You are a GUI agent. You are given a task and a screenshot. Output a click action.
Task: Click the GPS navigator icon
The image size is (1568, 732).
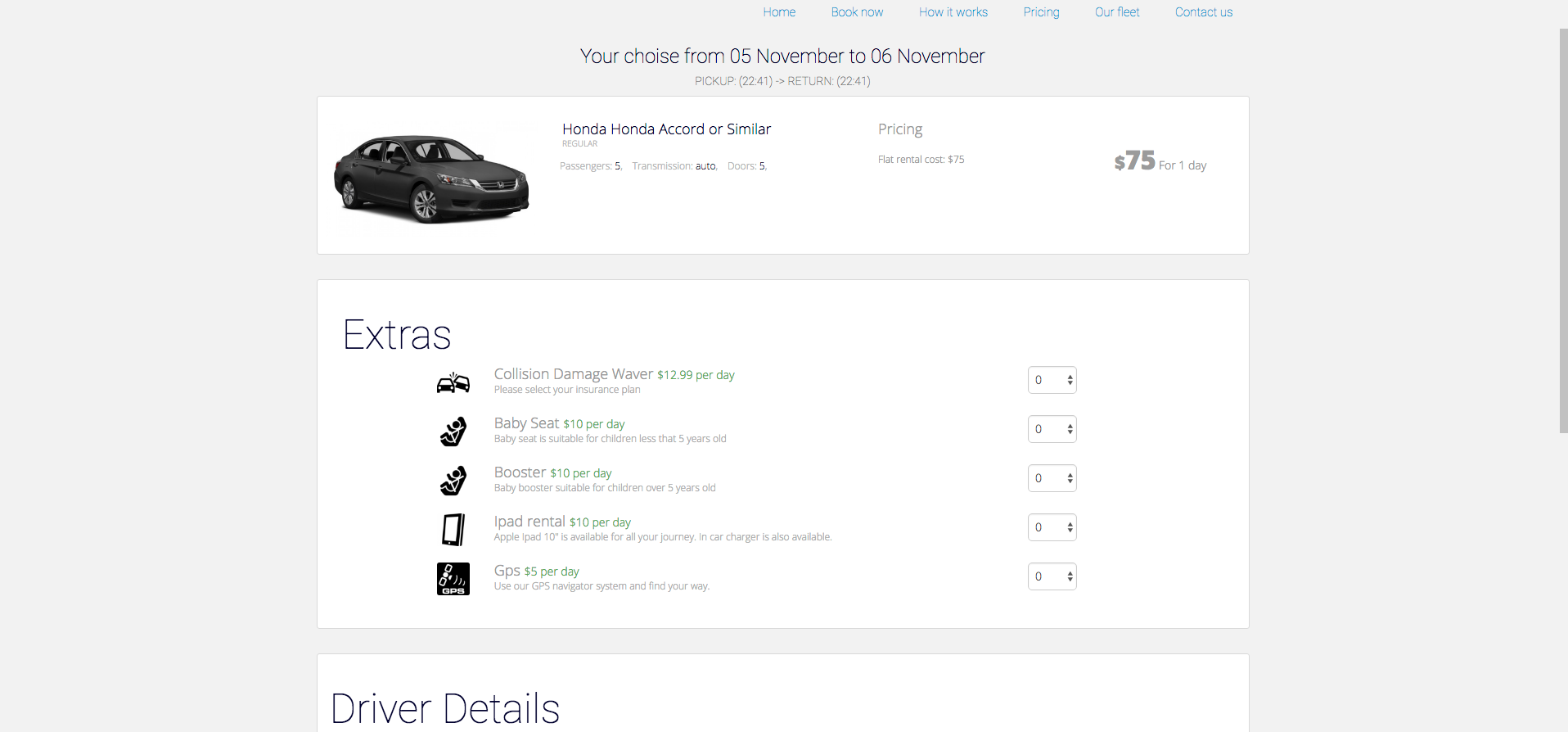pos(453,579)
